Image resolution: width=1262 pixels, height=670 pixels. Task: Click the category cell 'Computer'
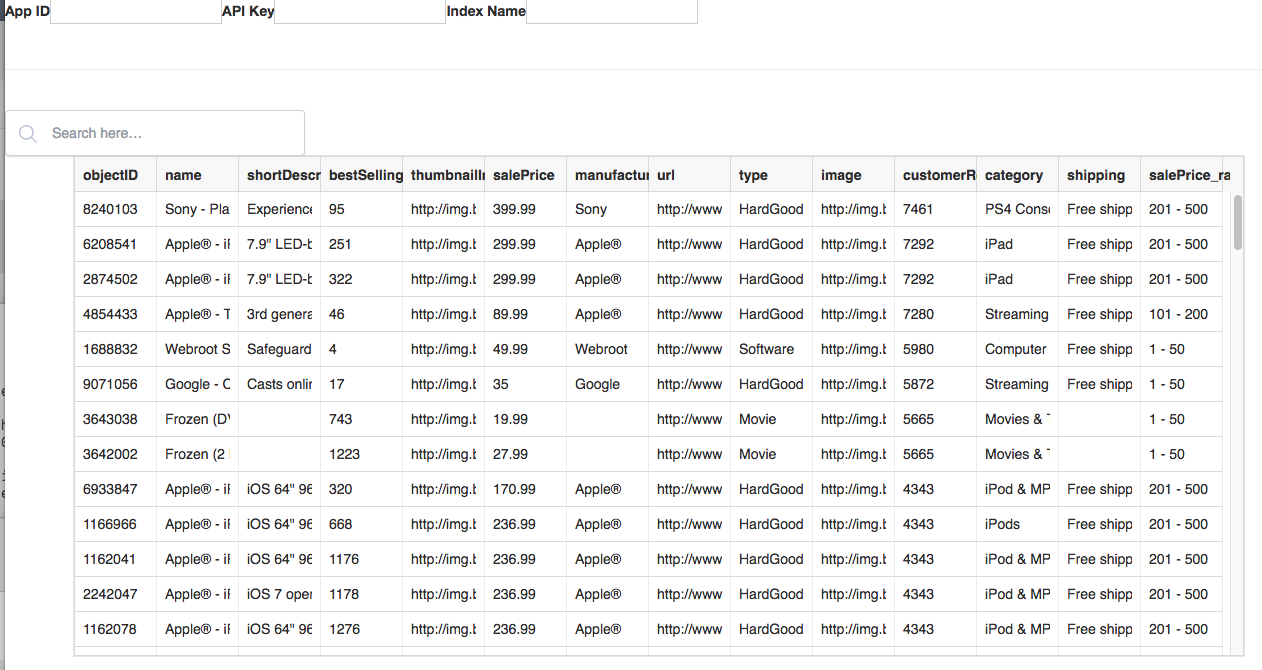1017,349
